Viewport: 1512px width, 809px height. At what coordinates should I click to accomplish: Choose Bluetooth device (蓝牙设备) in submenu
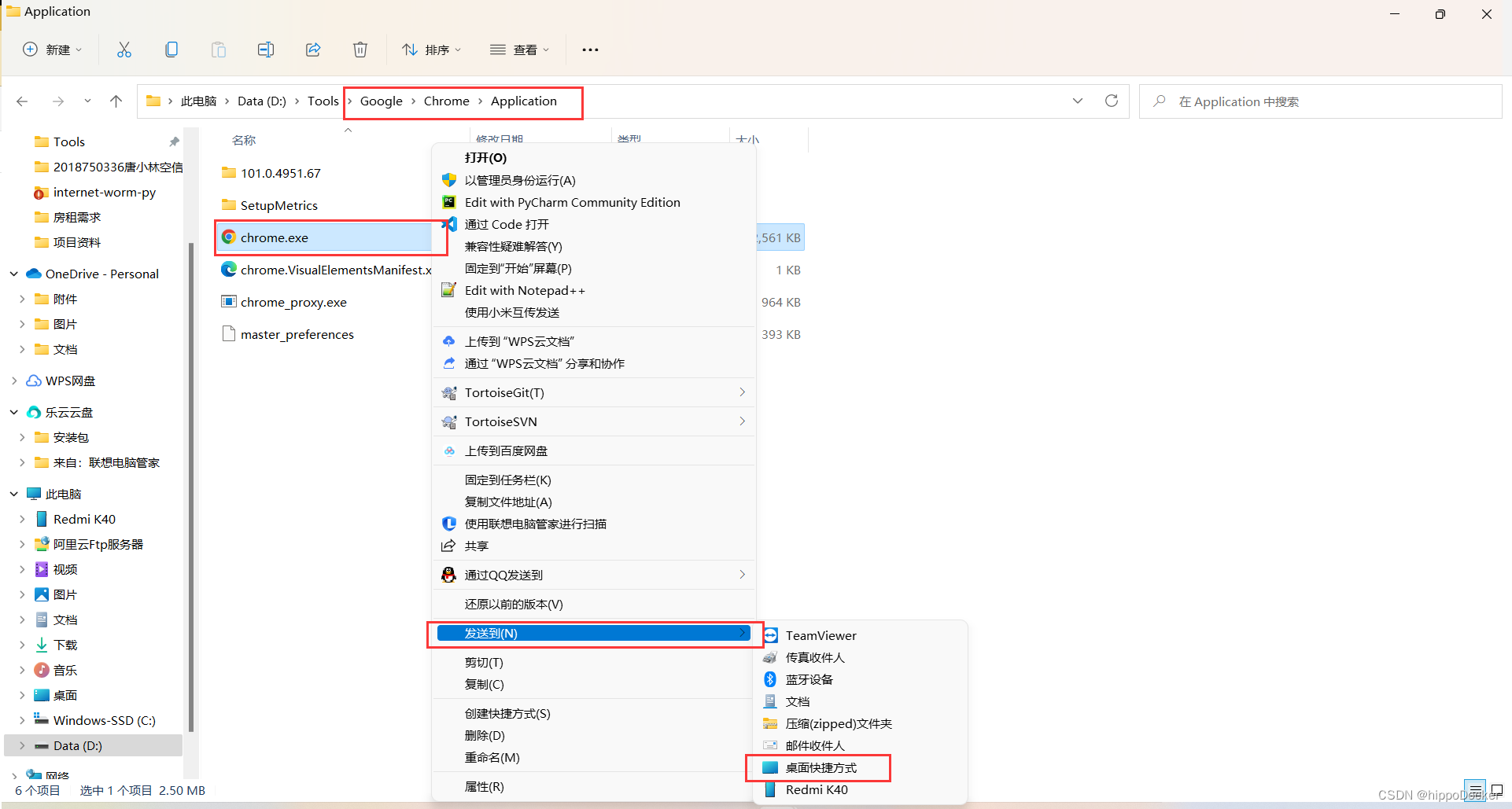click(809, 679)
